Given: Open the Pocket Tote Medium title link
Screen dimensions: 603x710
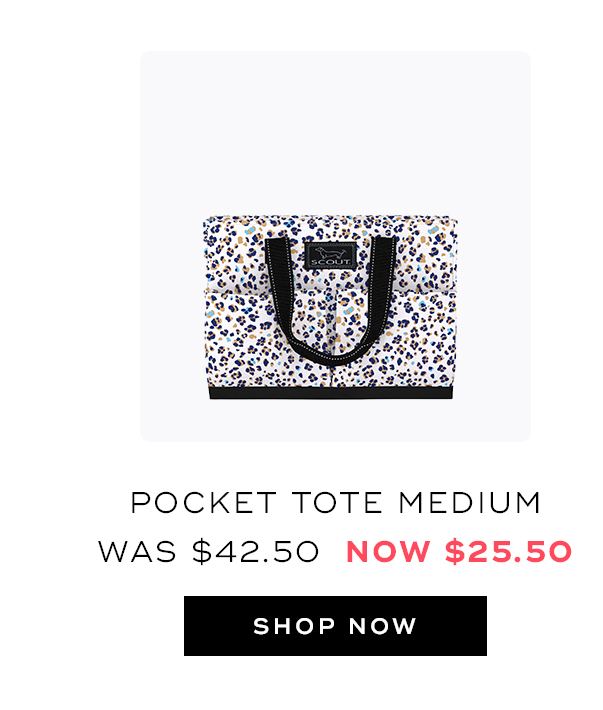Looking at the screenshot, I should coord(335,503).
